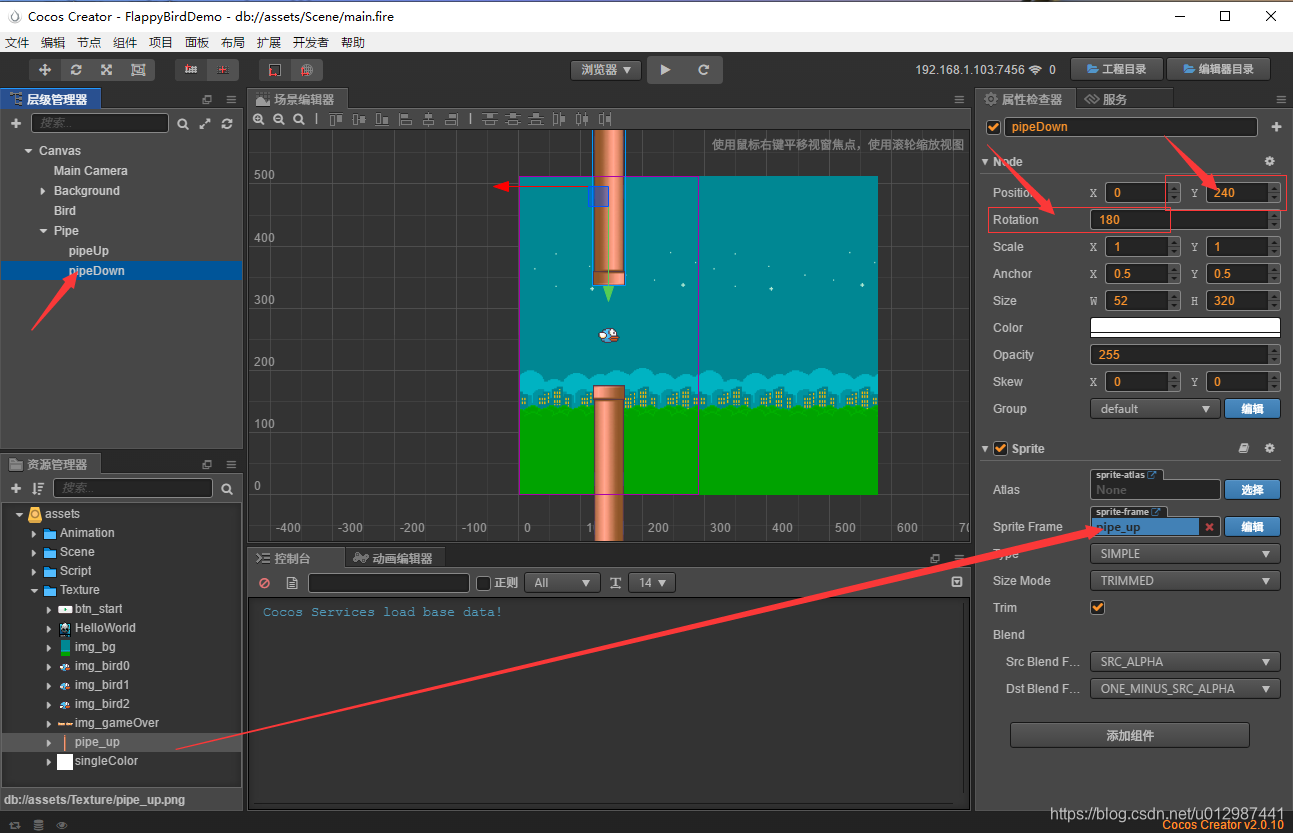Click the refresh preview button
The height and width of the screenshot is (833, 1293).
point(704,70)
